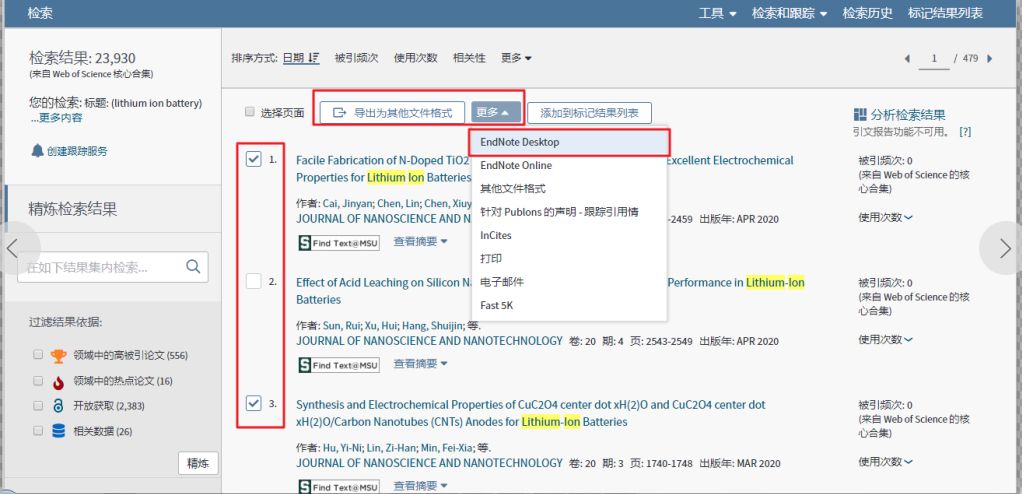The image size is (1022, 494).
Task: Choose the Publons claim menu entry
Action: pyautogui.click(x=569, y=212)
